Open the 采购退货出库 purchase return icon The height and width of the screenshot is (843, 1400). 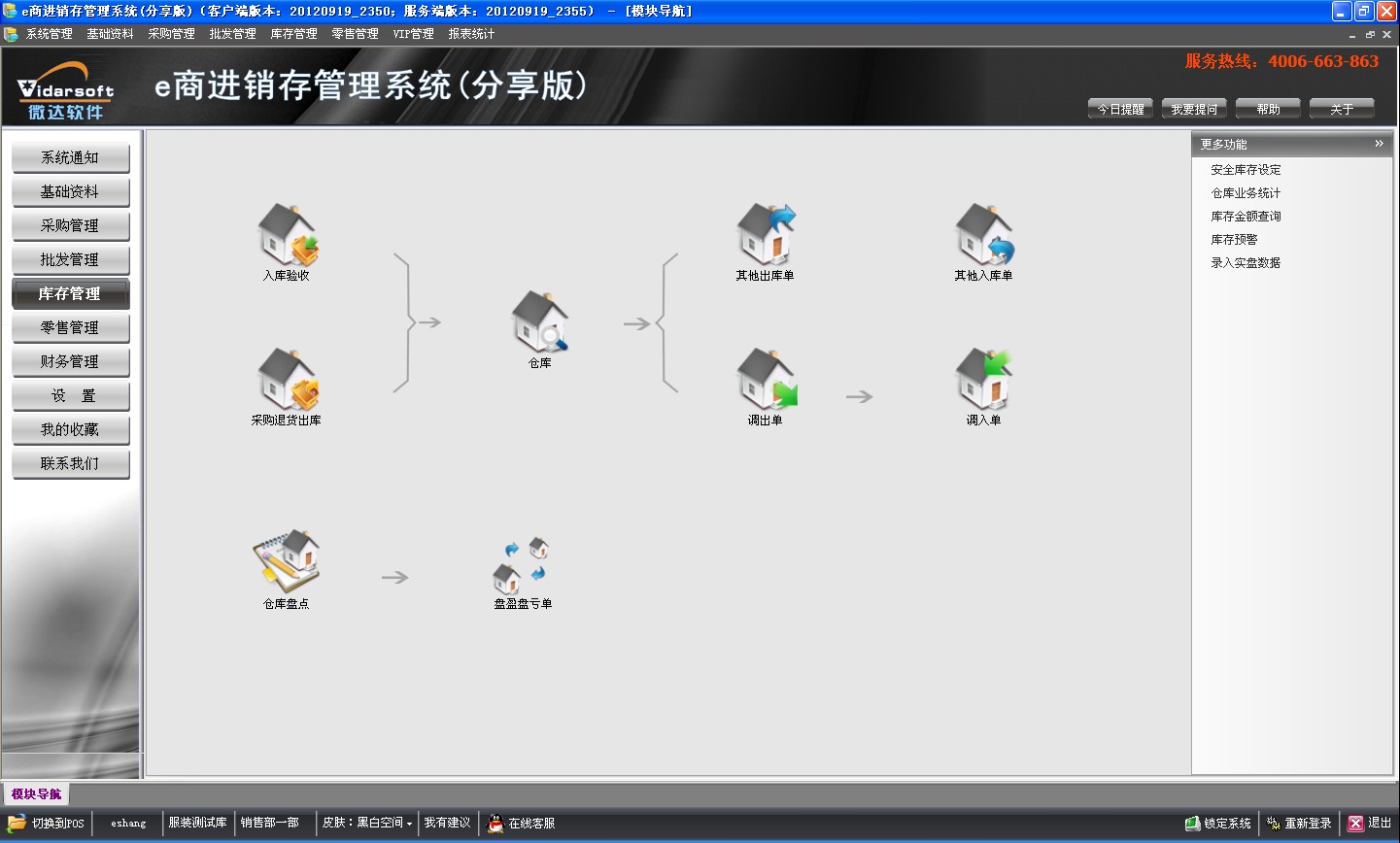pos(288,379)
